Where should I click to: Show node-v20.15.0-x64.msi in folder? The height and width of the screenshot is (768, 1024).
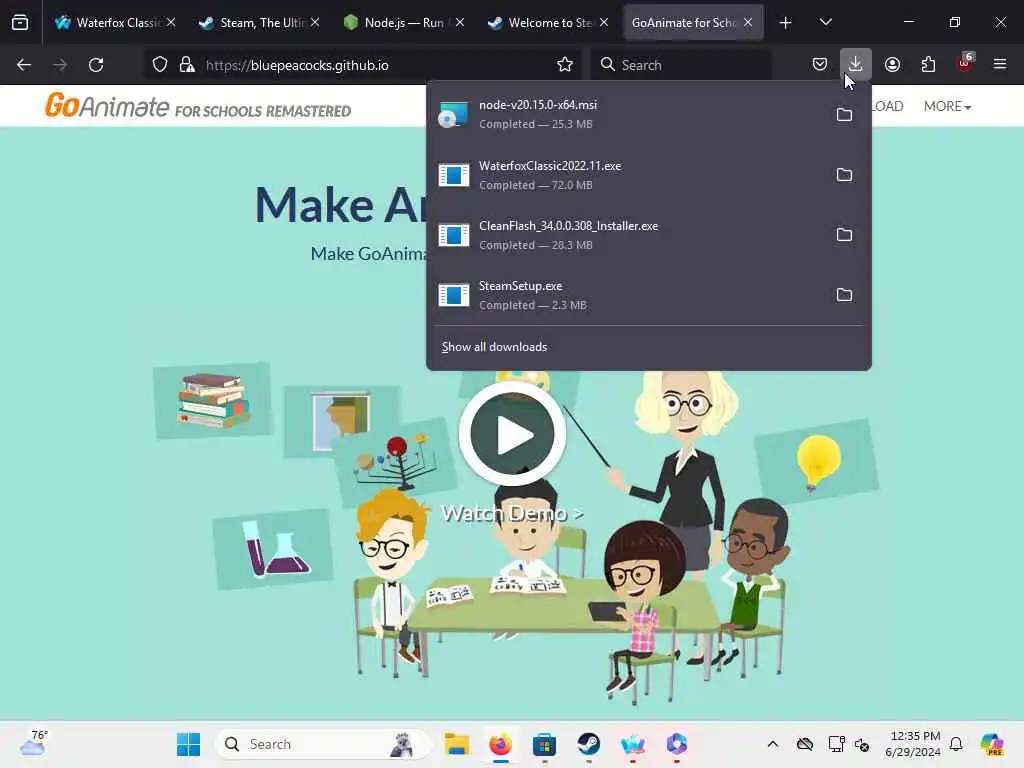click(x=844, y=114)
